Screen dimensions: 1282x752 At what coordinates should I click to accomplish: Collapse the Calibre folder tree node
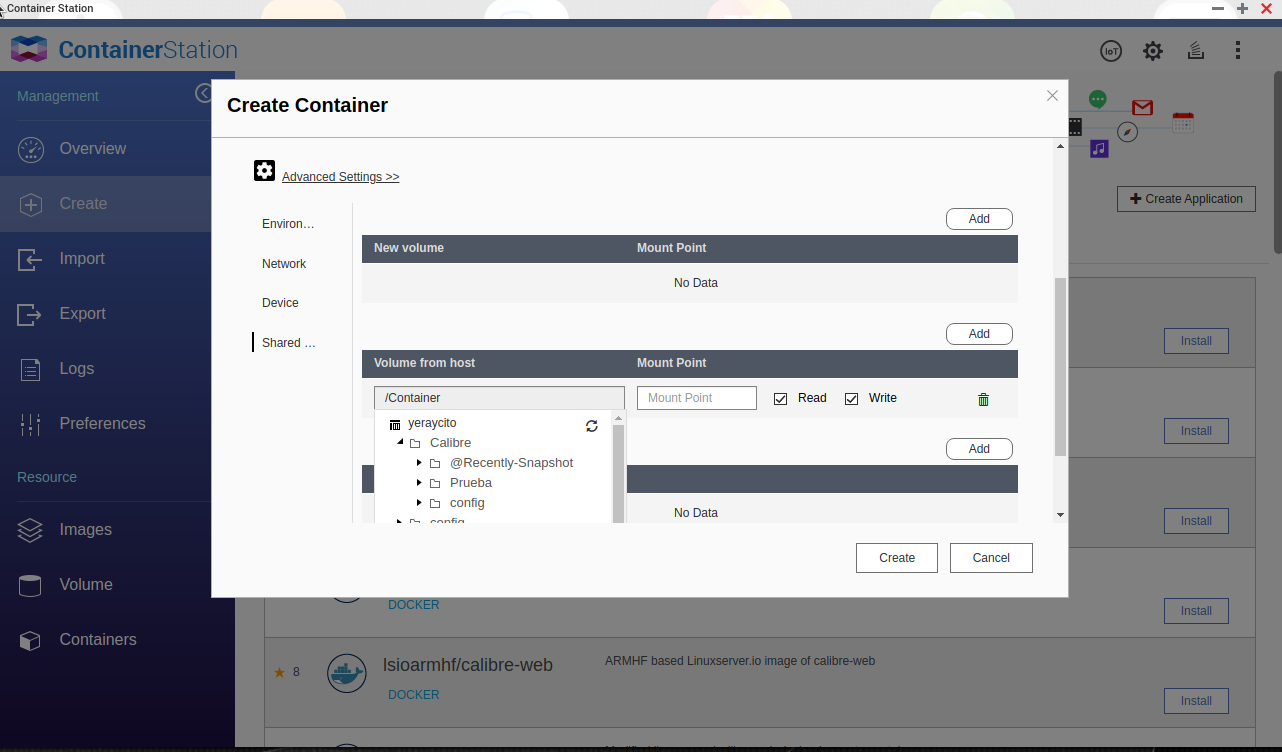point(400,442)
